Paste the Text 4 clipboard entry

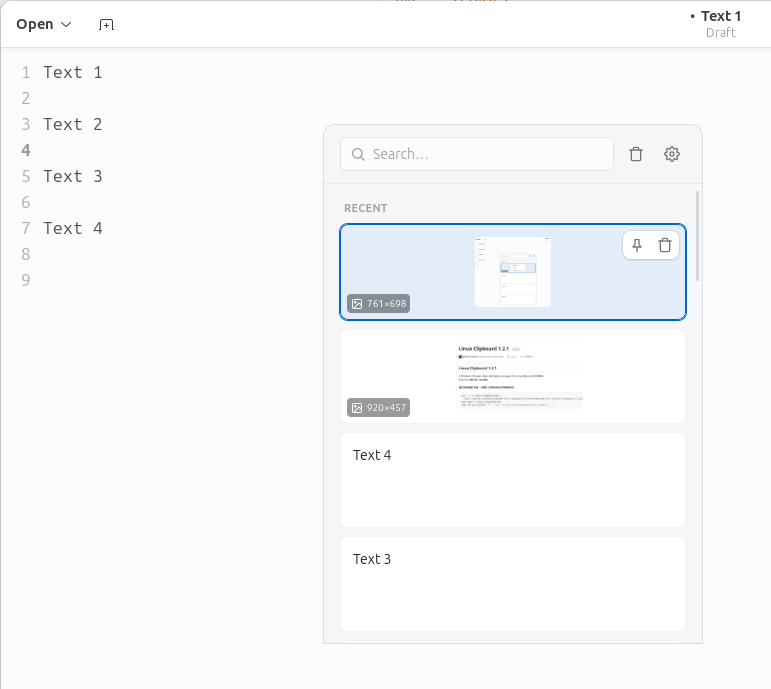[x=513, y=480]
